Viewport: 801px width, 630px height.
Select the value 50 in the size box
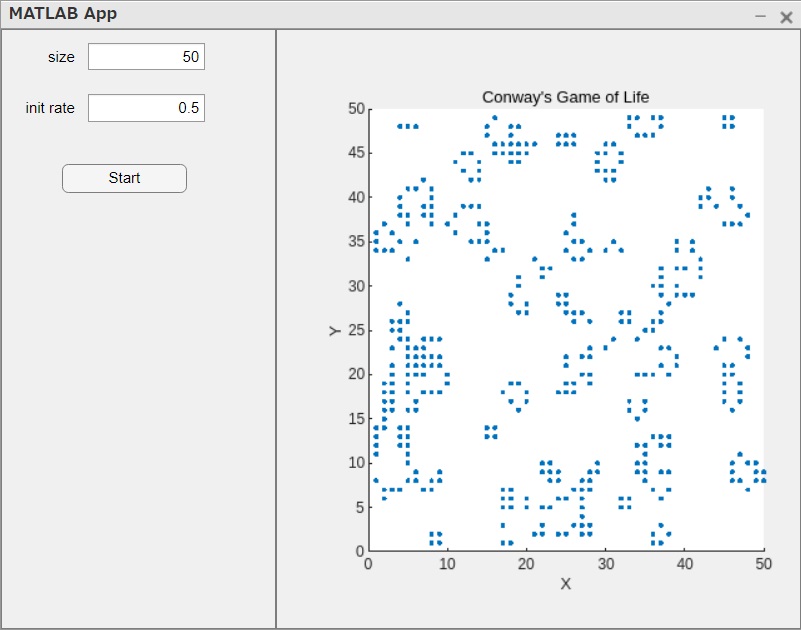(190, 57)
